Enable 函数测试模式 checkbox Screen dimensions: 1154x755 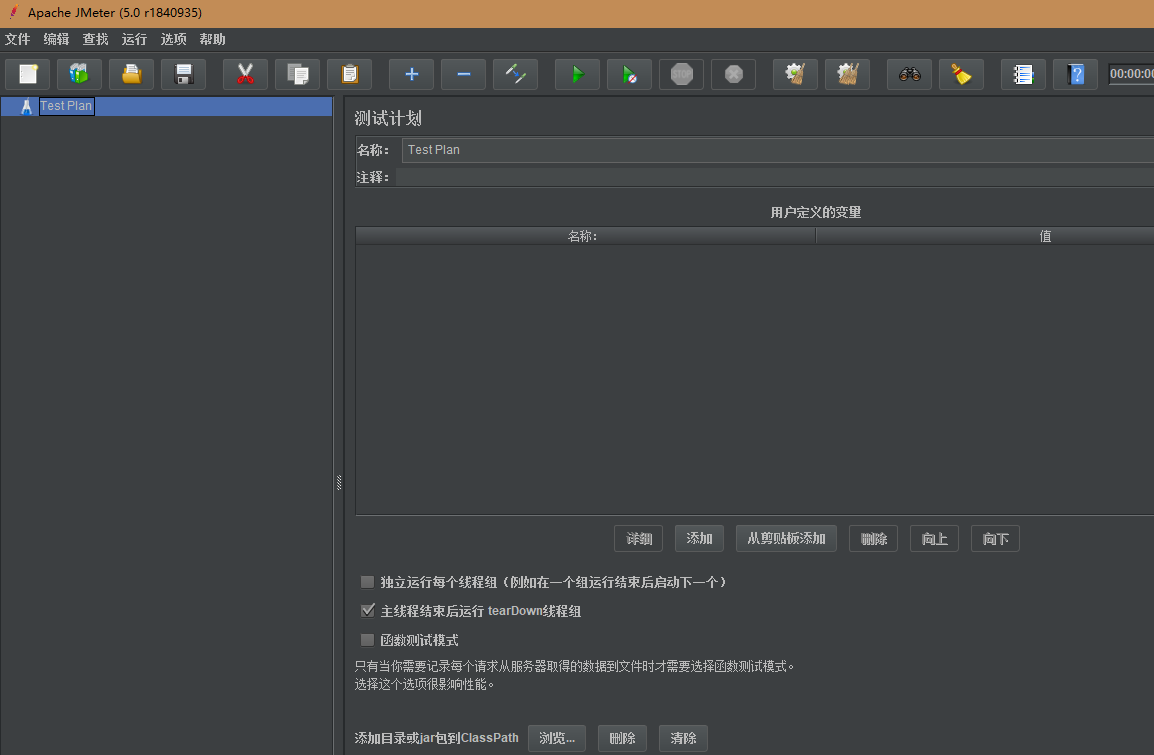point(367,640)
